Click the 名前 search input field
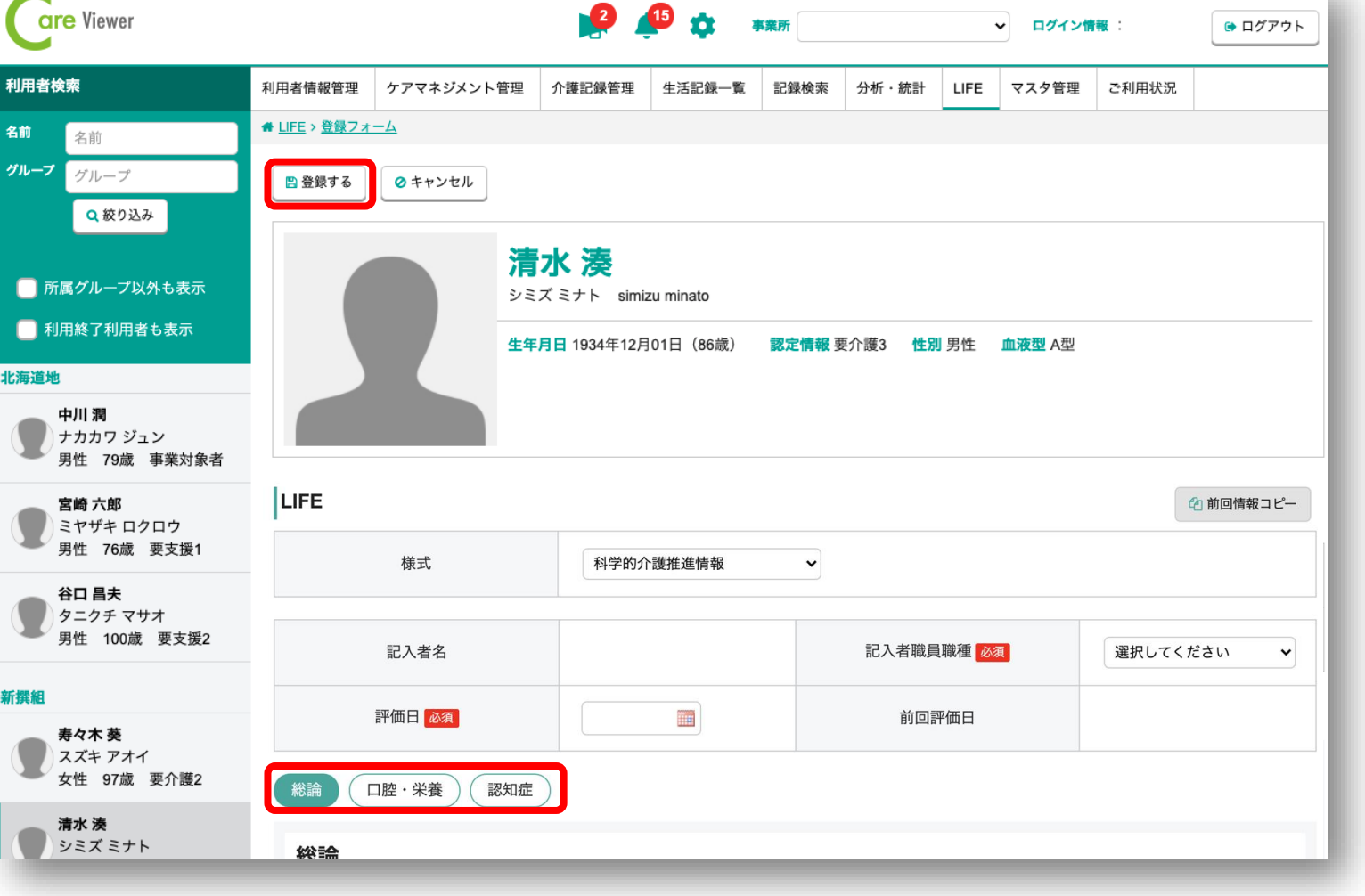This screenshot has height=896, width=1365. tap(151, 138)
